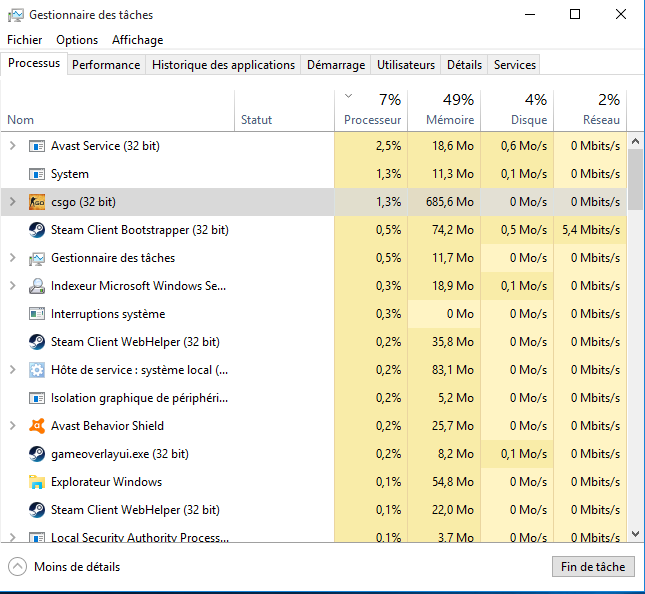Expand the Avast Service process group
The height and width of the screenshot is (594, 645).
pos(13,146)
